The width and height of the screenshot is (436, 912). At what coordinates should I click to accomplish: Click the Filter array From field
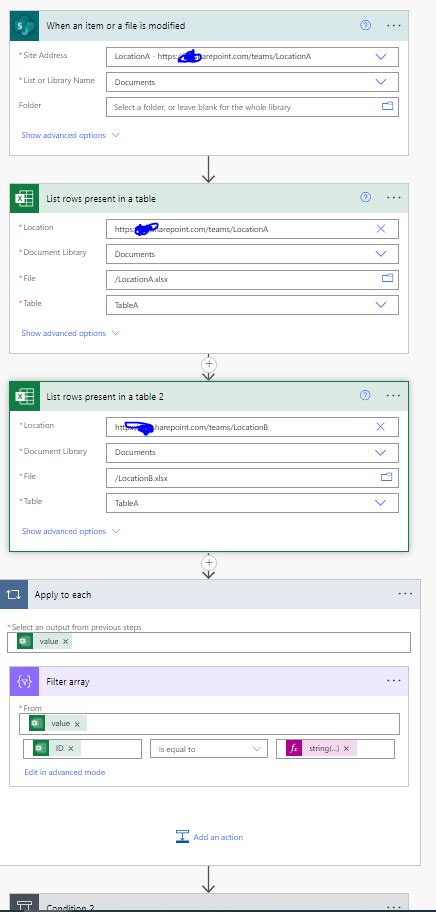coord(210,724)
